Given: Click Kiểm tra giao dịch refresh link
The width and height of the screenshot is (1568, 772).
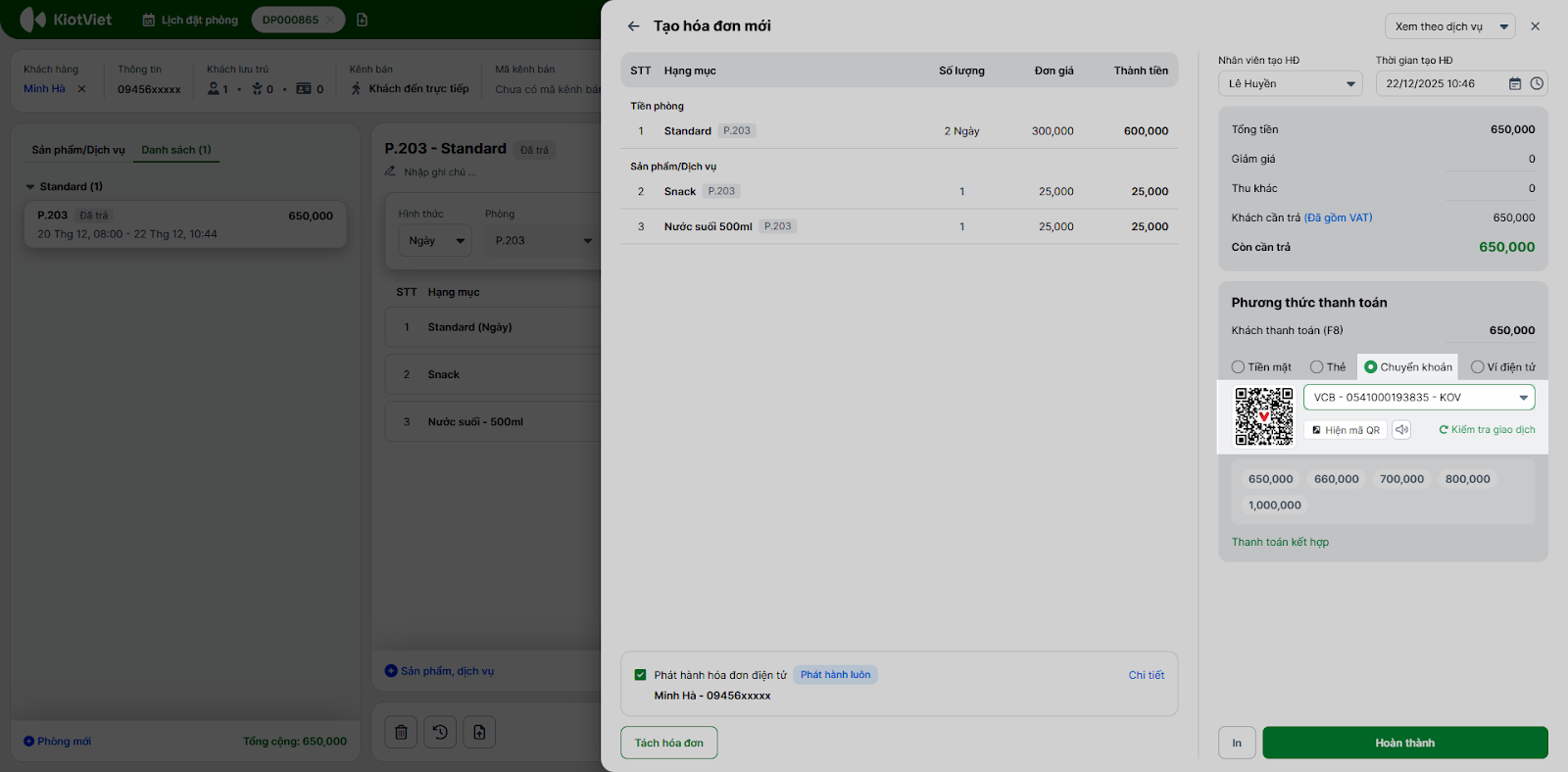Looking at the screenshot, I should pyautogui.click(x=1487, y=430).
